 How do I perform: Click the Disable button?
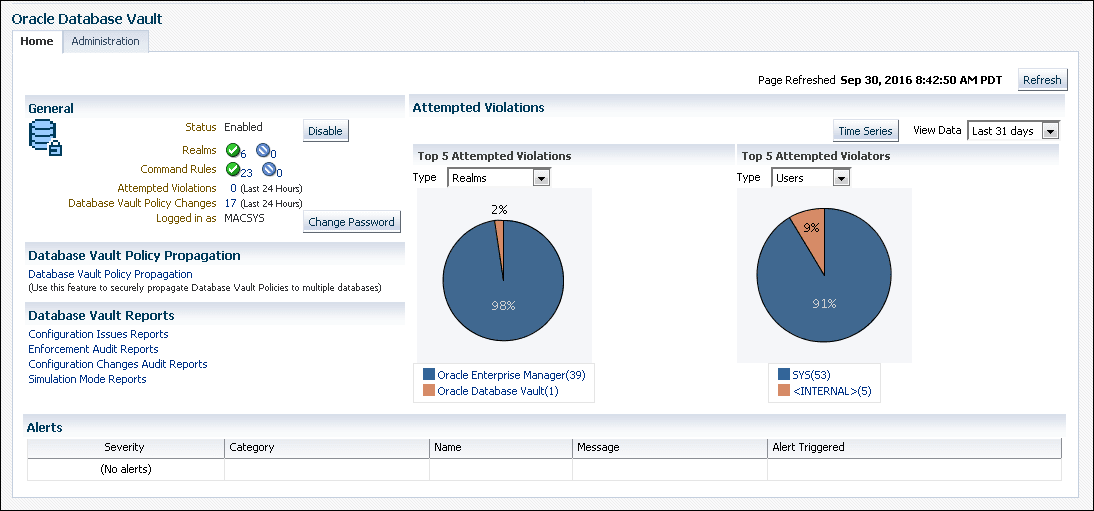click(x=326, y=131)
